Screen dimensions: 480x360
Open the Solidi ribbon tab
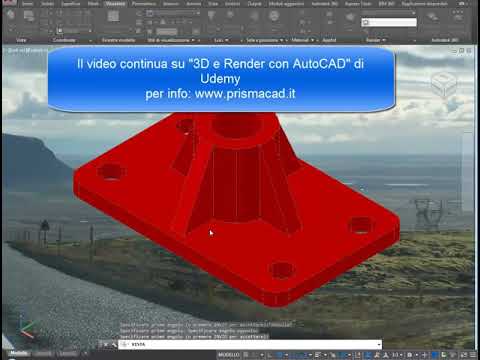47,4
